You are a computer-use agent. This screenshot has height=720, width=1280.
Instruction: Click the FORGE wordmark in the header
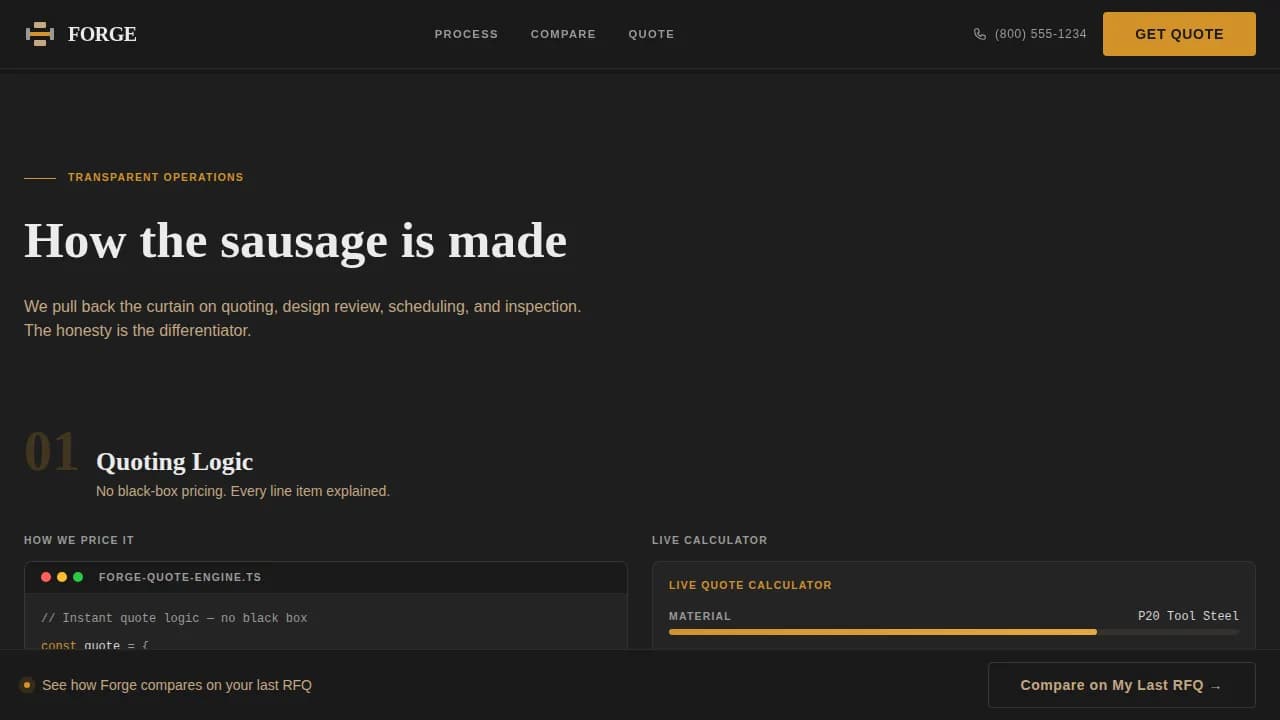coord(101,34)
